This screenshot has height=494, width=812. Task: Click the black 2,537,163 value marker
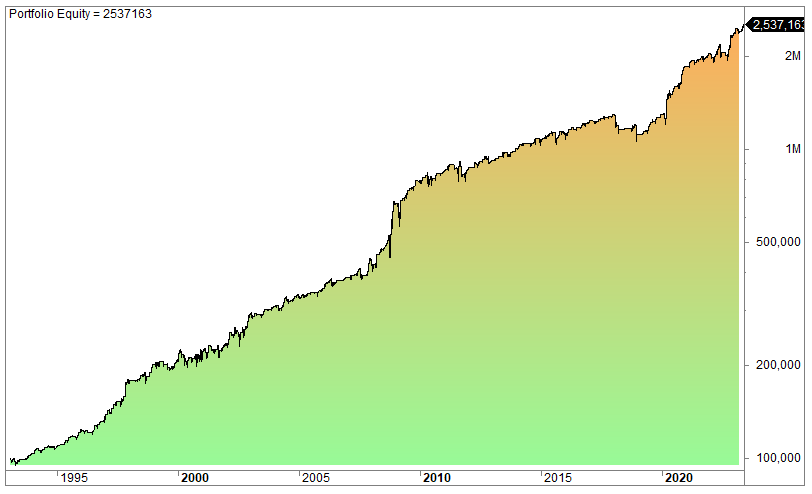[x=779, y=24]
